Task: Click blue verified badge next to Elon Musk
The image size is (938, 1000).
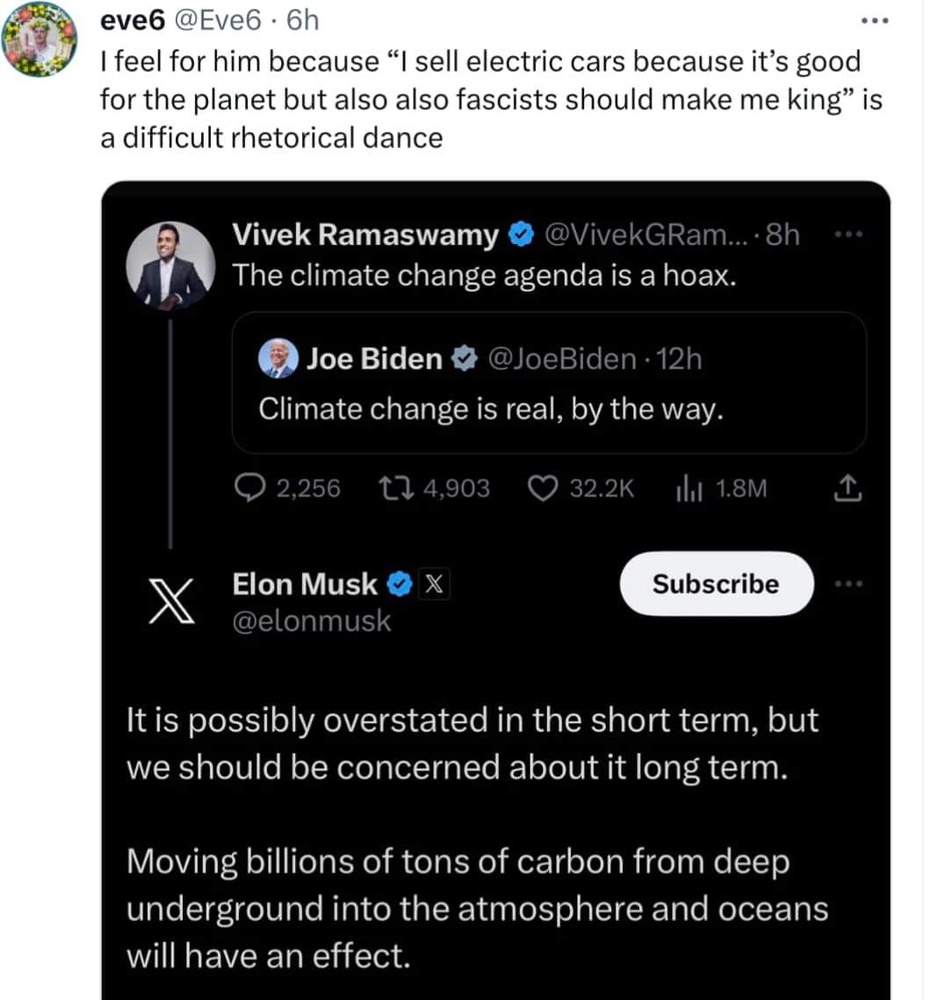Action: (399, 584)
